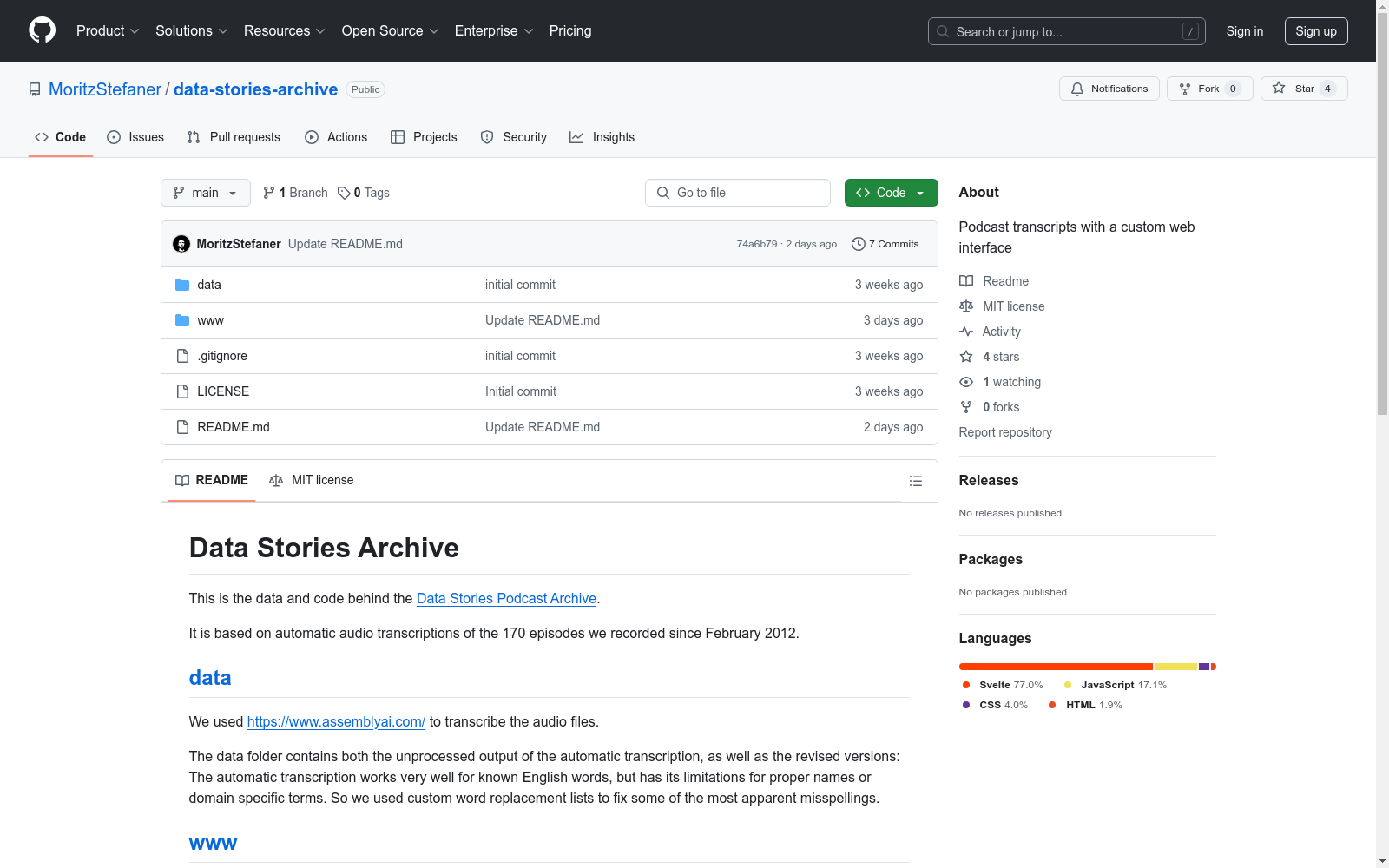Viewport: 1389px width, 868px height.
Task: Open the LICENSE file
Action: [x=223, y=391]
